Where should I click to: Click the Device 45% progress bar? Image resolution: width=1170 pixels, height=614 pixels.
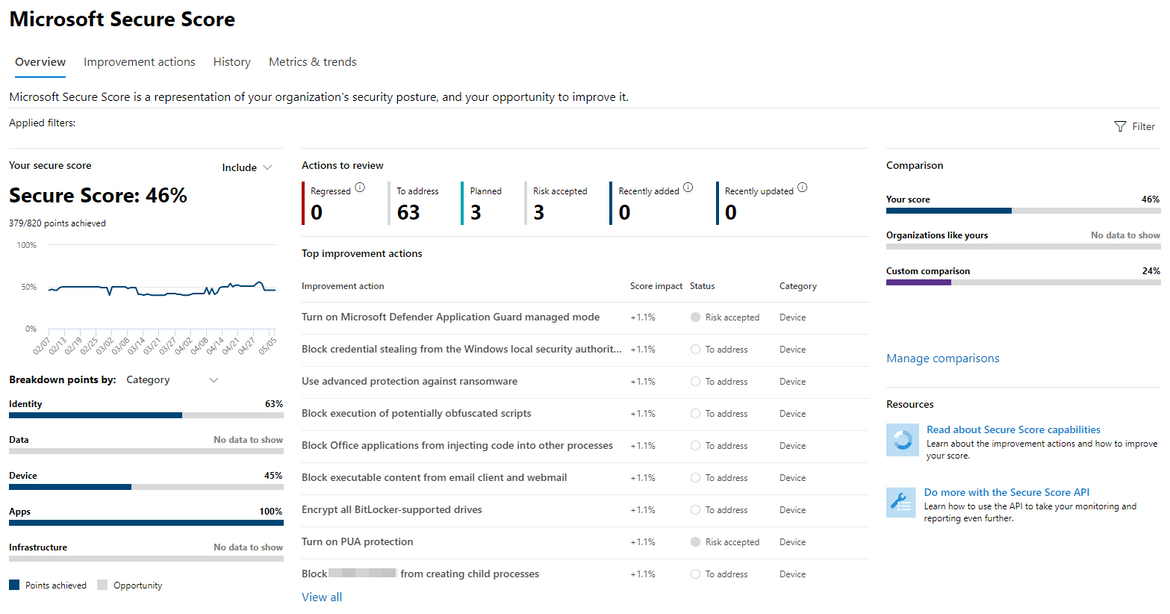click(146, 486)
